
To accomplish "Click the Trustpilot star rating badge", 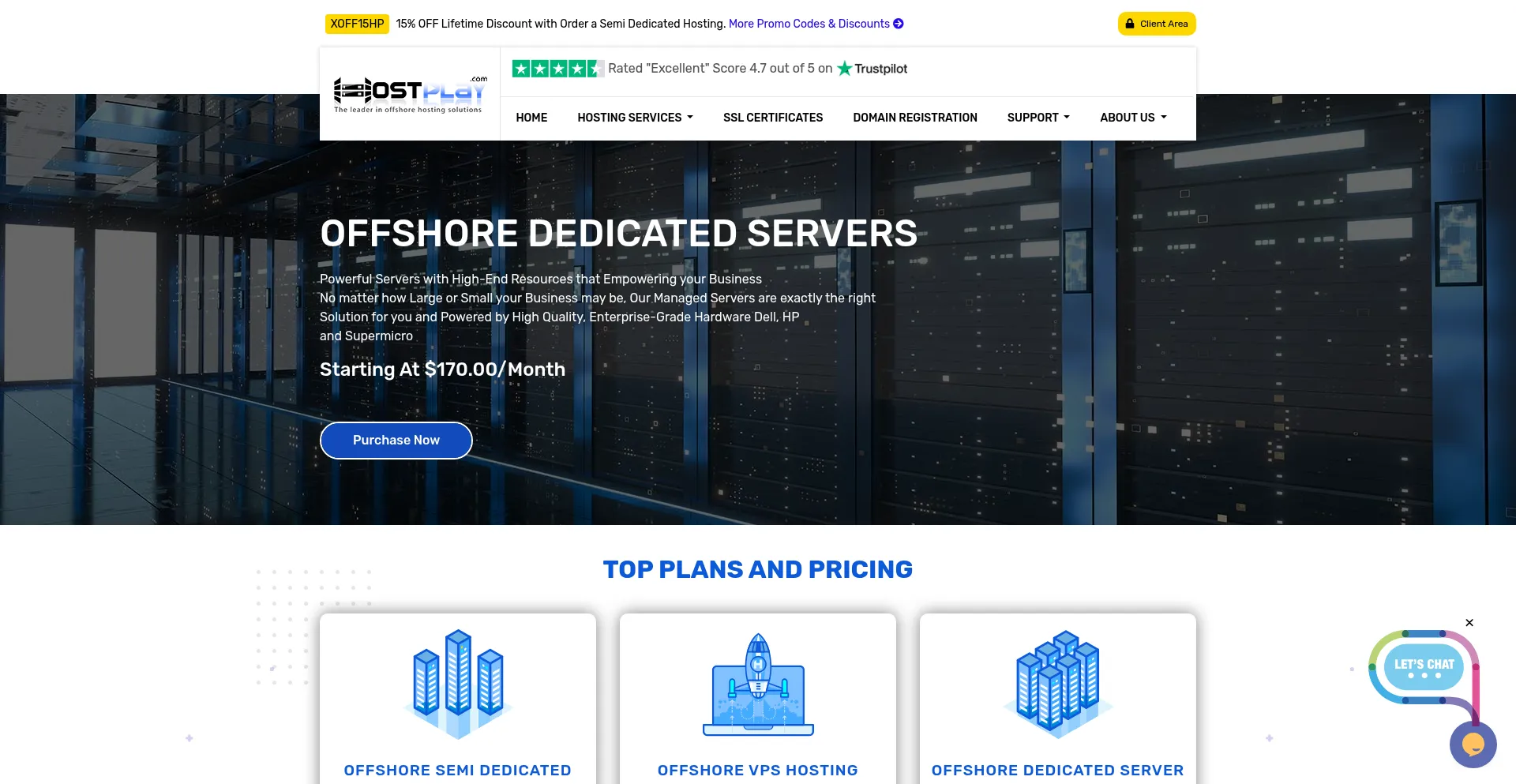I will pos(557,69).
